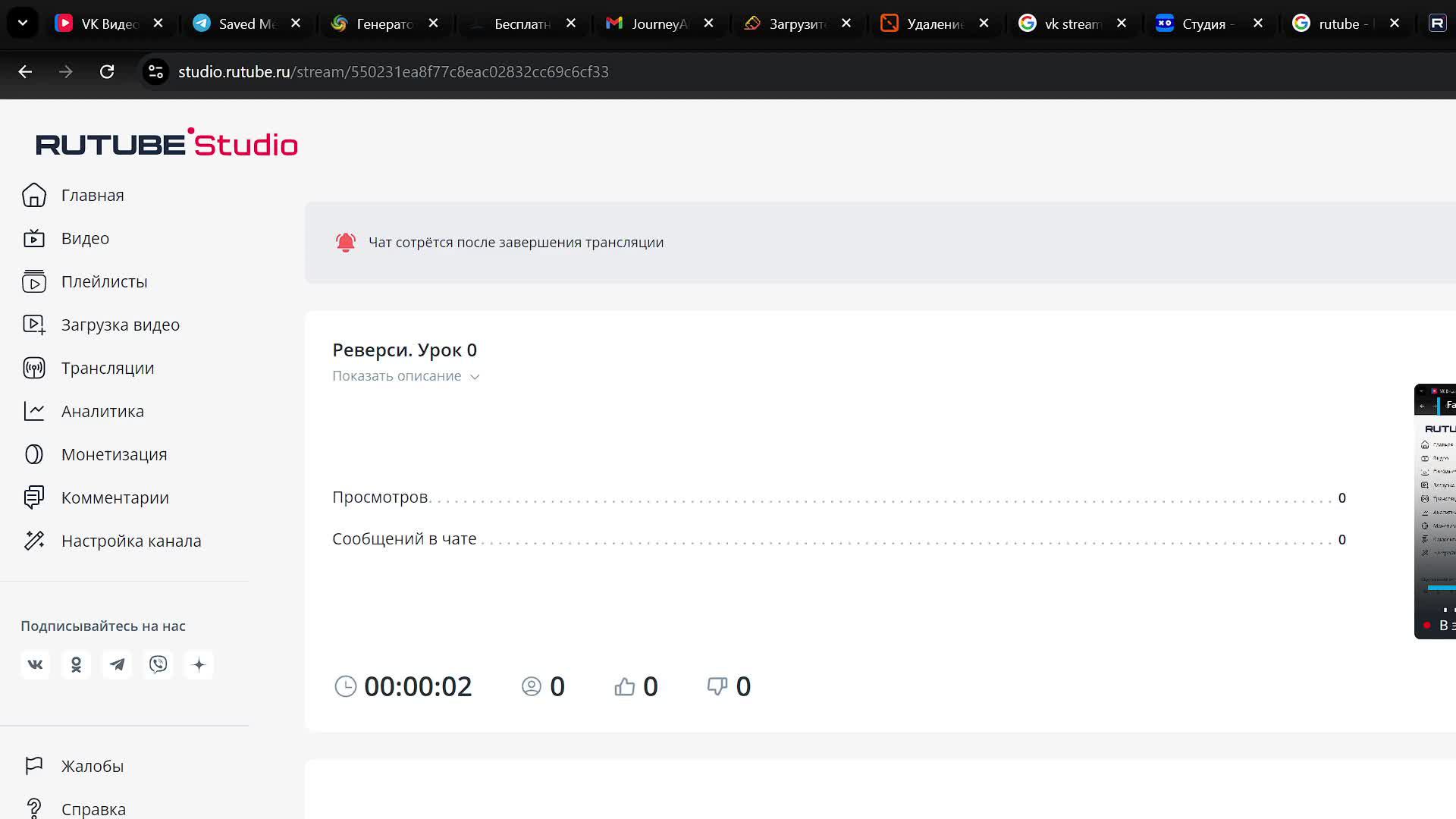Open site info icon in address bar
The width and height of the screenshot is (1456, 819).
(x=155, y=71)
